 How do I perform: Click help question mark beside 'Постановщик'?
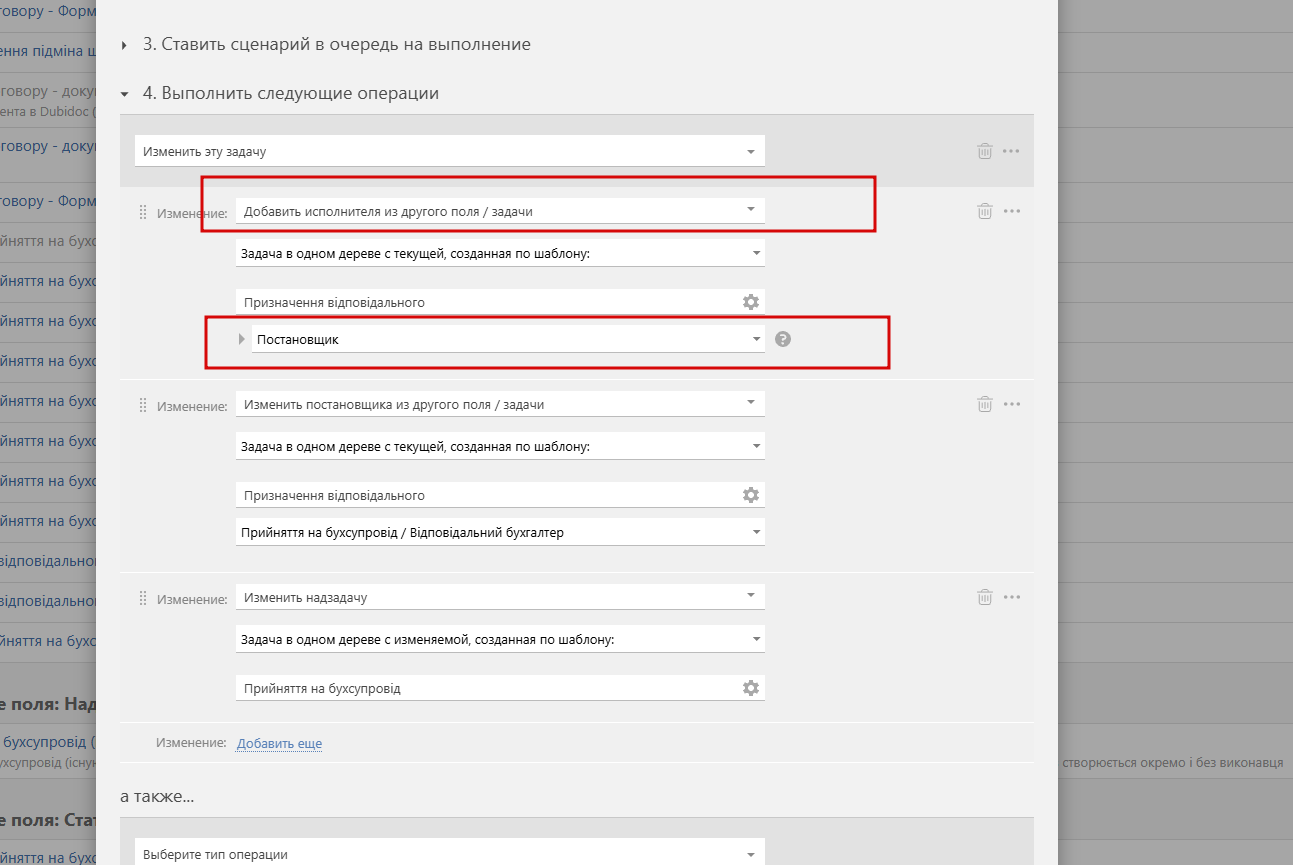tap(783, 339)
